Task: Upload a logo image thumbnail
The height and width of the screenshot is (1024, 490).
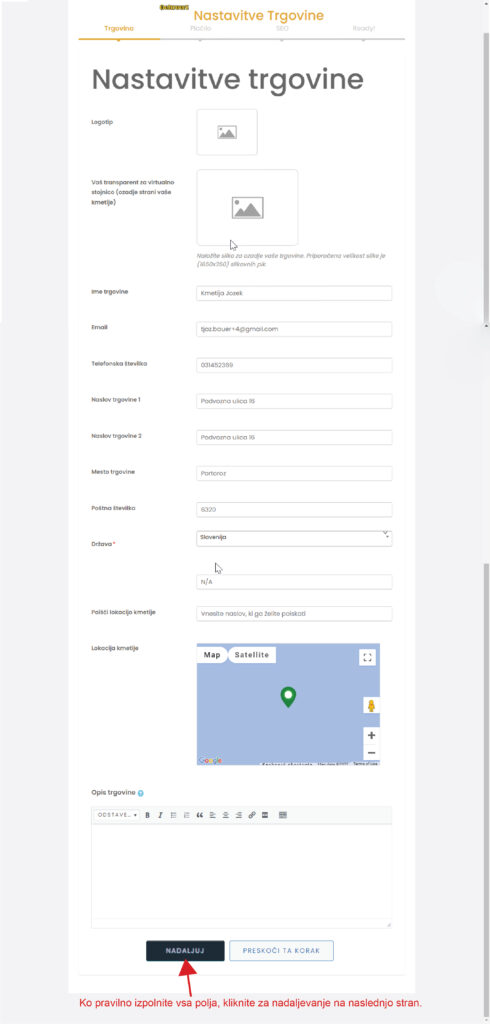Action: point(227,132)
